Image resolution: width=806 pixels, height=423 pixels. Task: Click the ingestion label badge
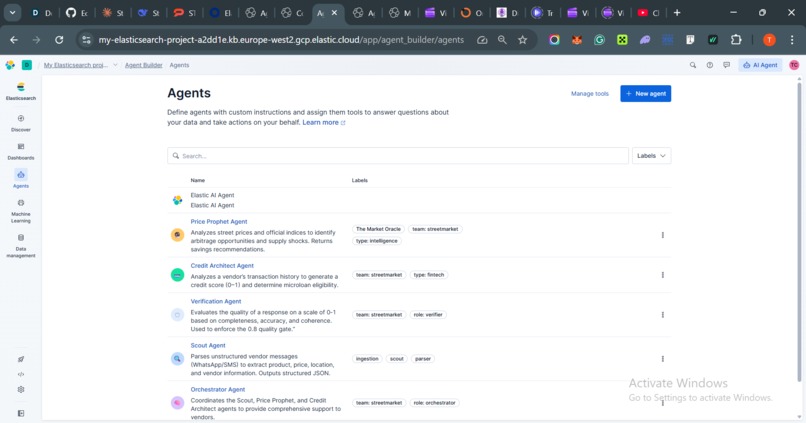367,359
